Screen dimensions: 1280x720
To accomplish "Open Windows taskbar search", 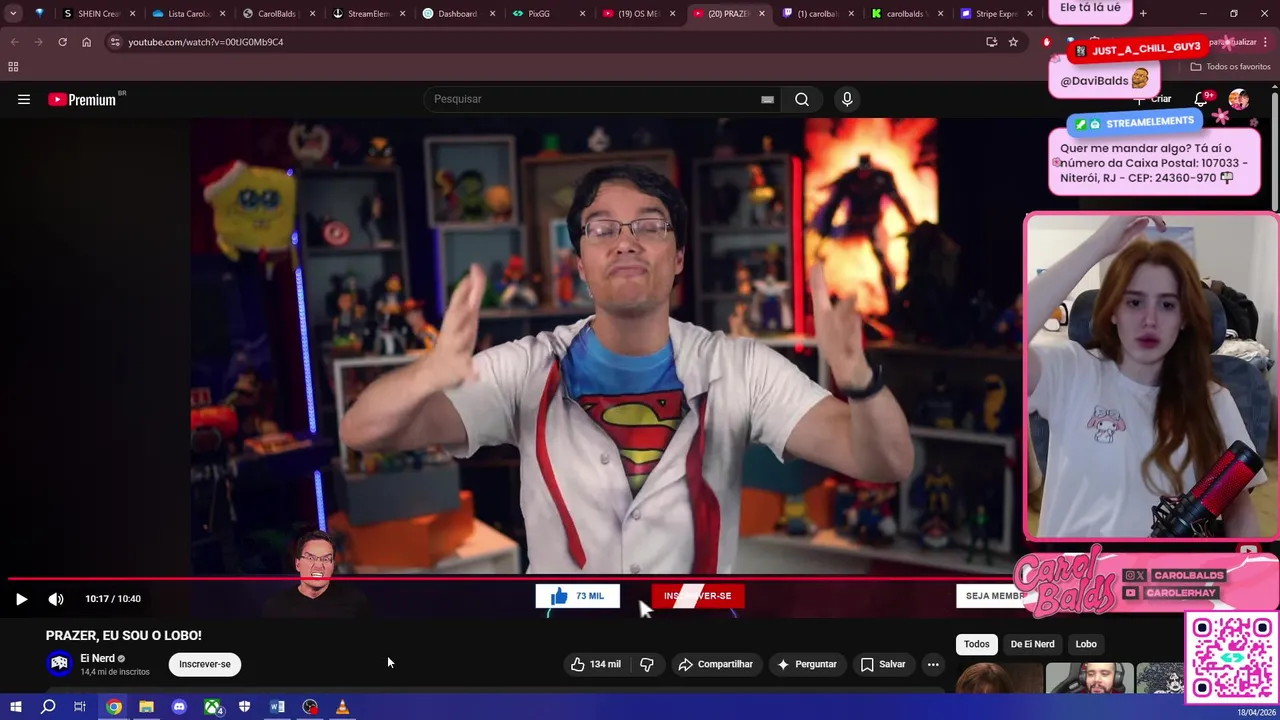I will point(48,707).
